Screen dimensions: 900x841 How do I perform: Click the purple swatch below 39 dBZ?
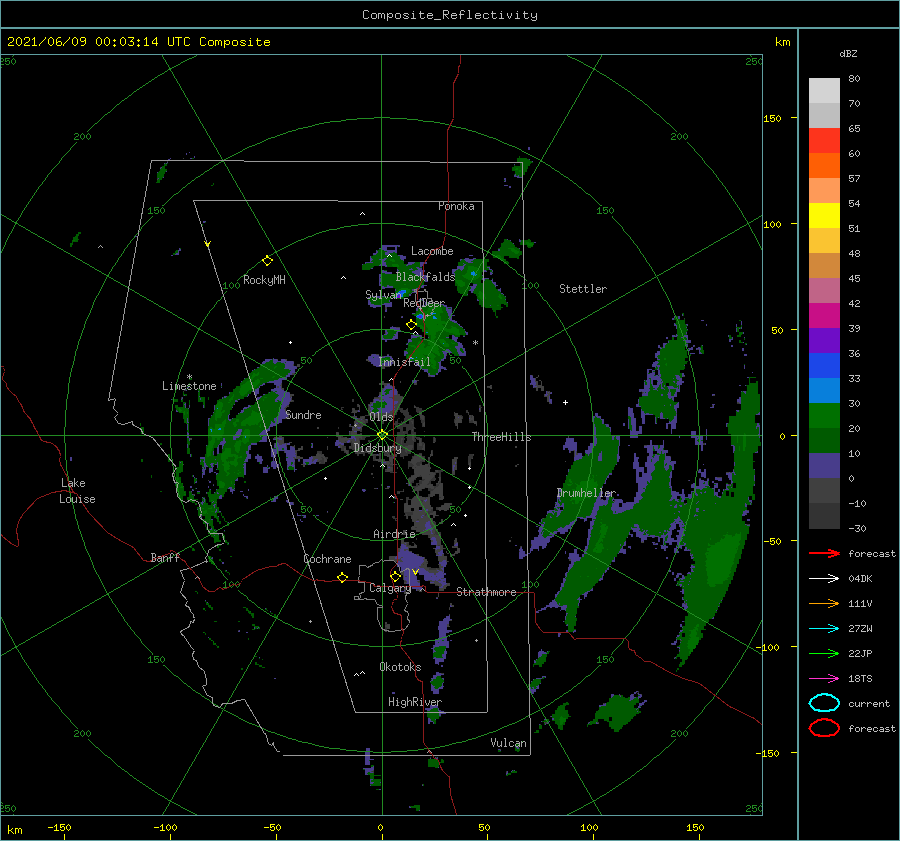(x=824, y=340)
